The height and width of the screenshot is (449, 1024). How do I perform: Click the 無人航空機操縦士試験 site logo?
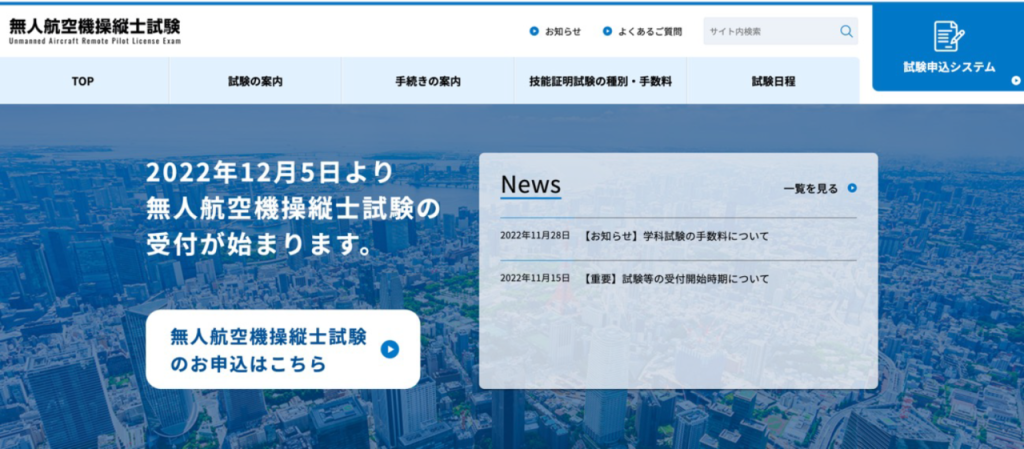[94, 27]
